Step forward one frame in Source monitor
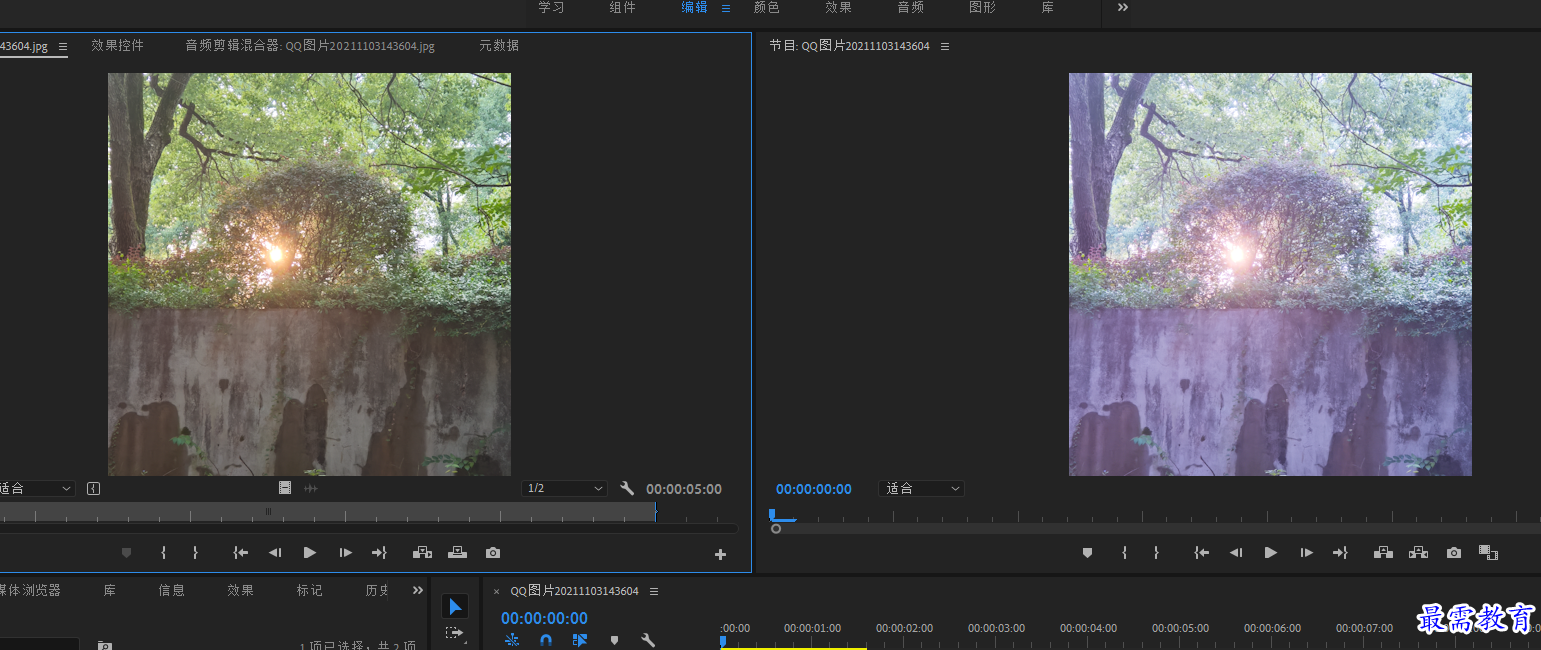The height and width of the screenshot is (650, 1541). [345, 552]
